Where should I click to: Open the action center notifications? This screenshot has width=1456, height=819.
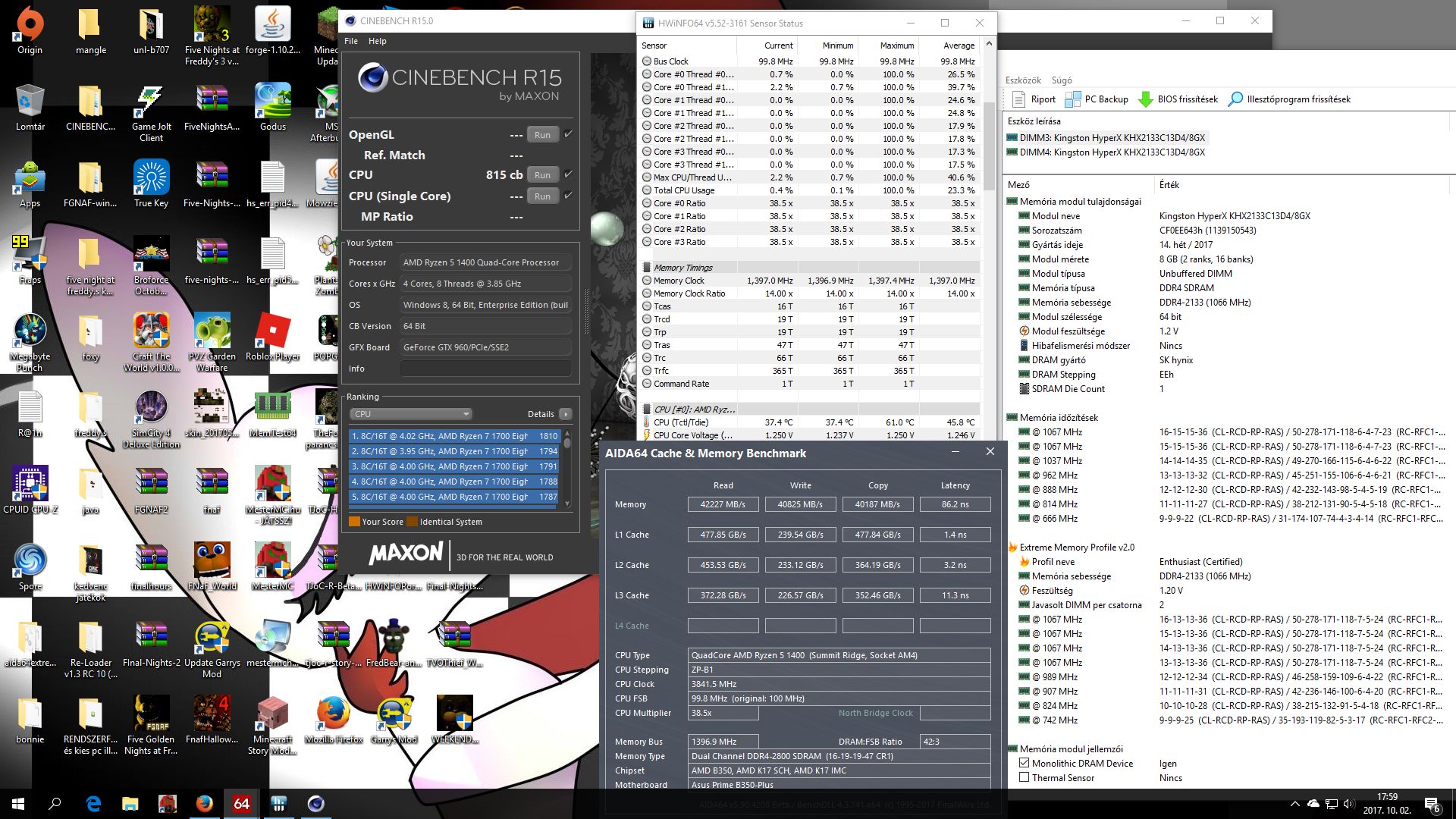coord(1432,804)
